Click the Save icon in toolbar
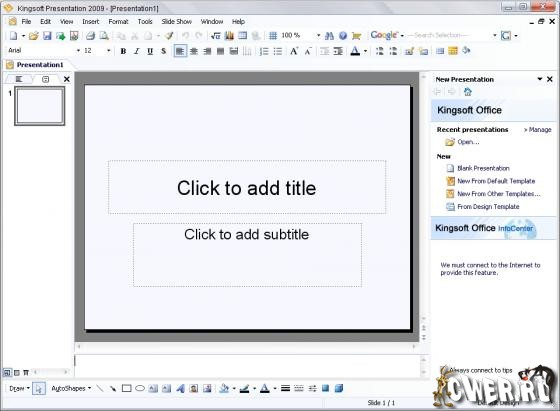 [47, 36]
